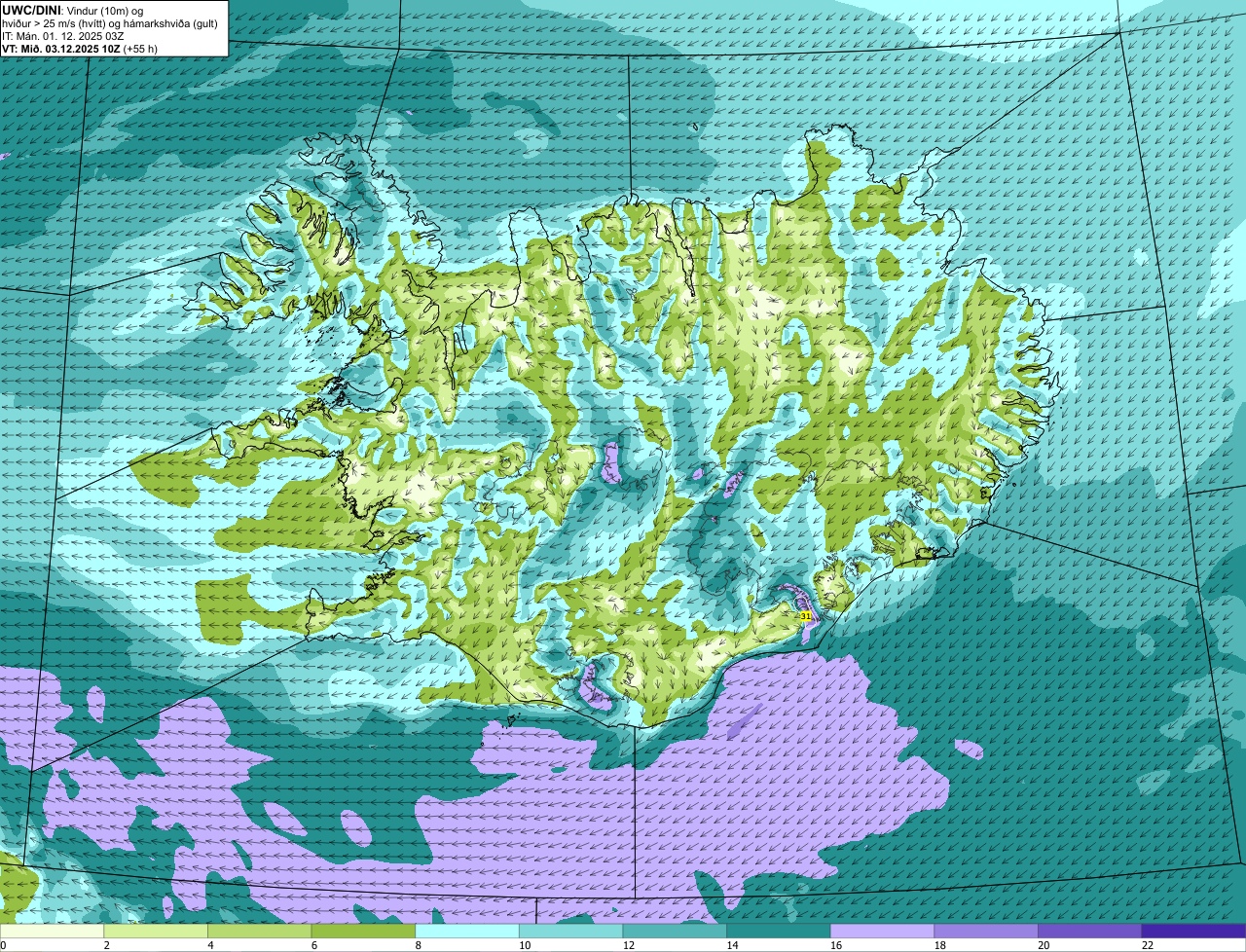Click the "0" scale label
This screenshot has width=1246, height=952.
(3, 945)
